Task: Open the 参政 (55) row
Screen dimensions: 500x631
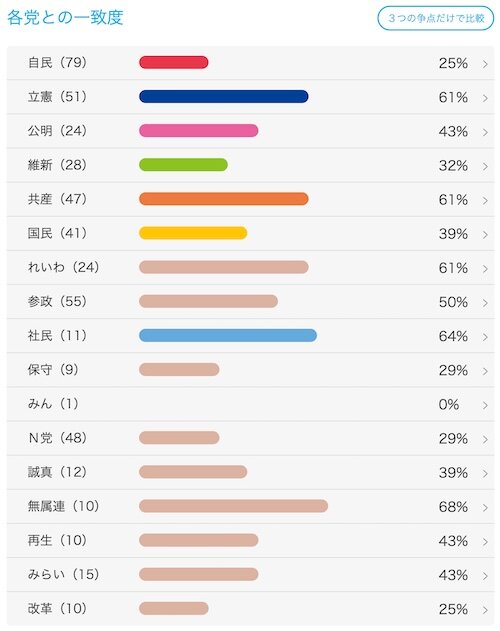Action: 250,301
